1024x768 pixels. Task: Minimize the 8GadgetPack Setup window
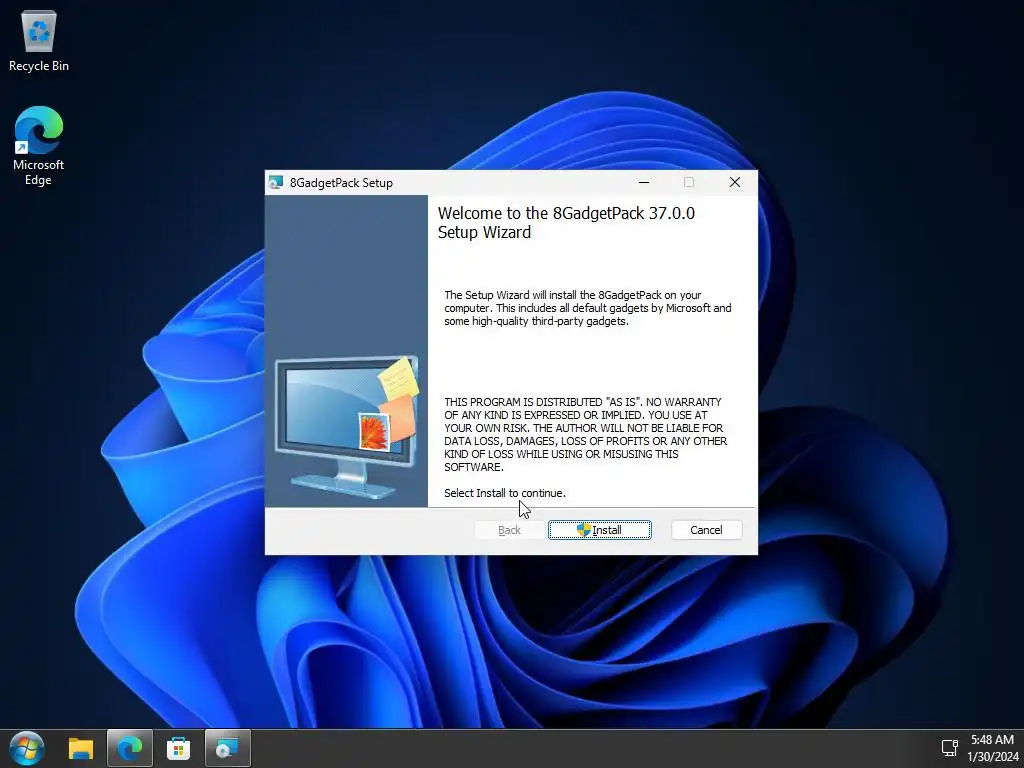(x=644, y=182)
